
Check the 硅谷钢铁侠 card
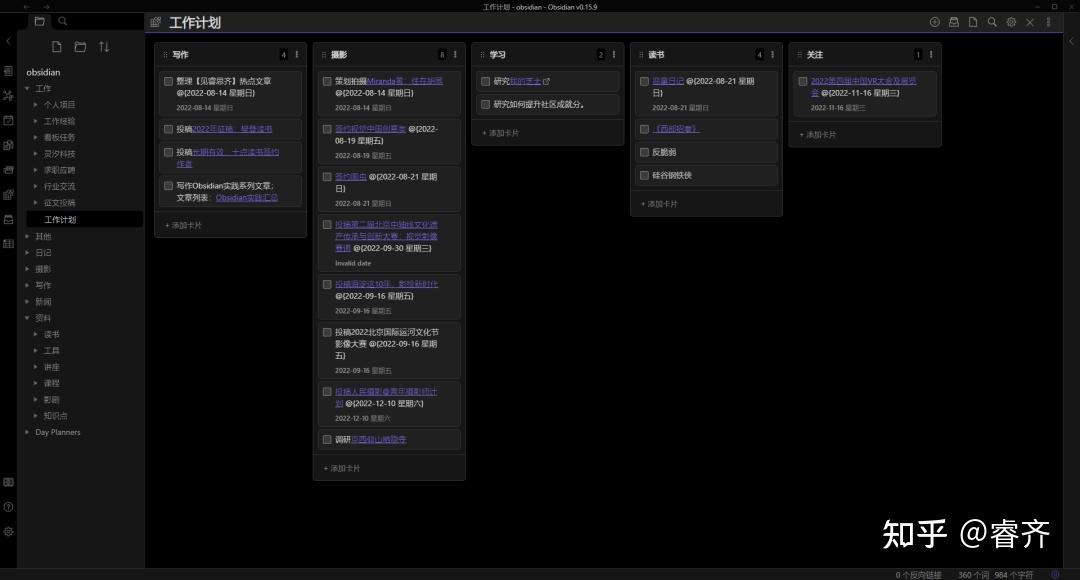645,176
